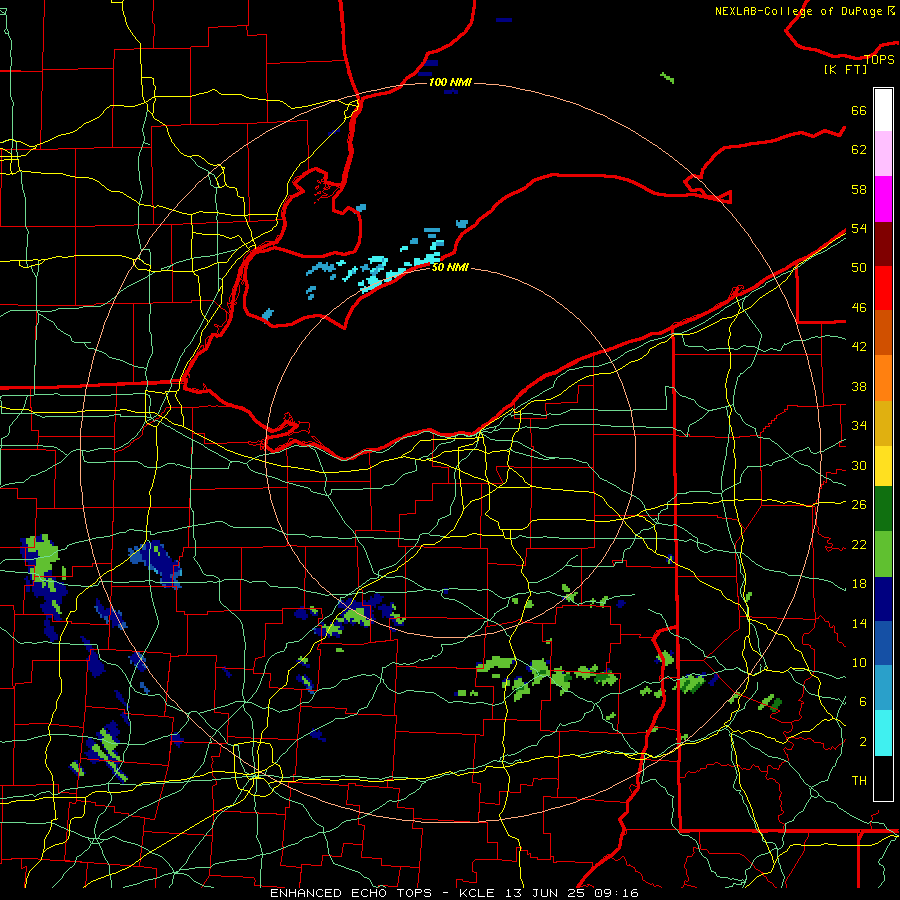The height and width of the screenshot is (900, 900).
Task: Click the orange 38 kft legend swatch
Action: [x=883, y=378]
